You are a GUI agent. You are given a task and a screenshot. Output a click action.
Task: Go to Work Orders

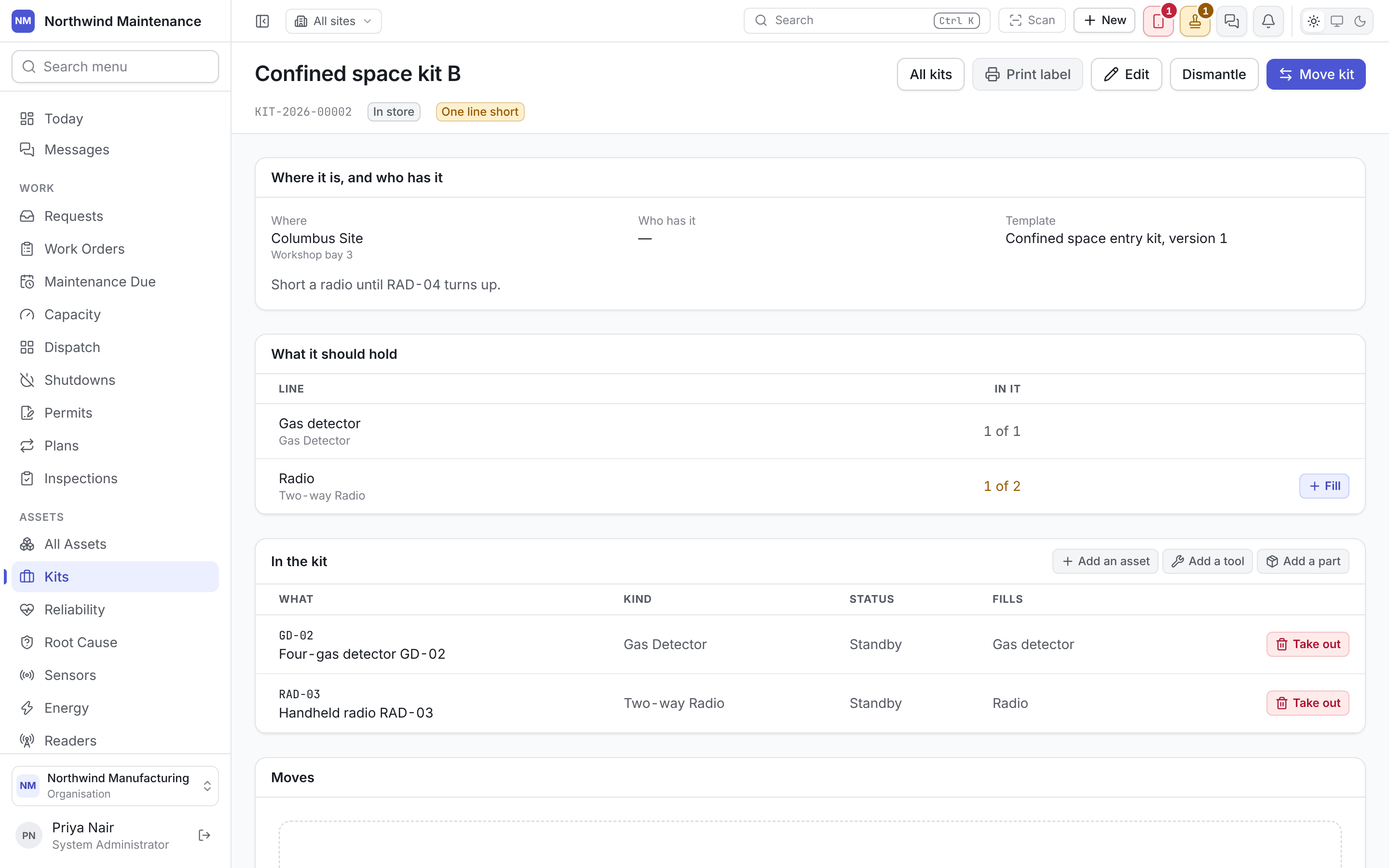[115, 248]
